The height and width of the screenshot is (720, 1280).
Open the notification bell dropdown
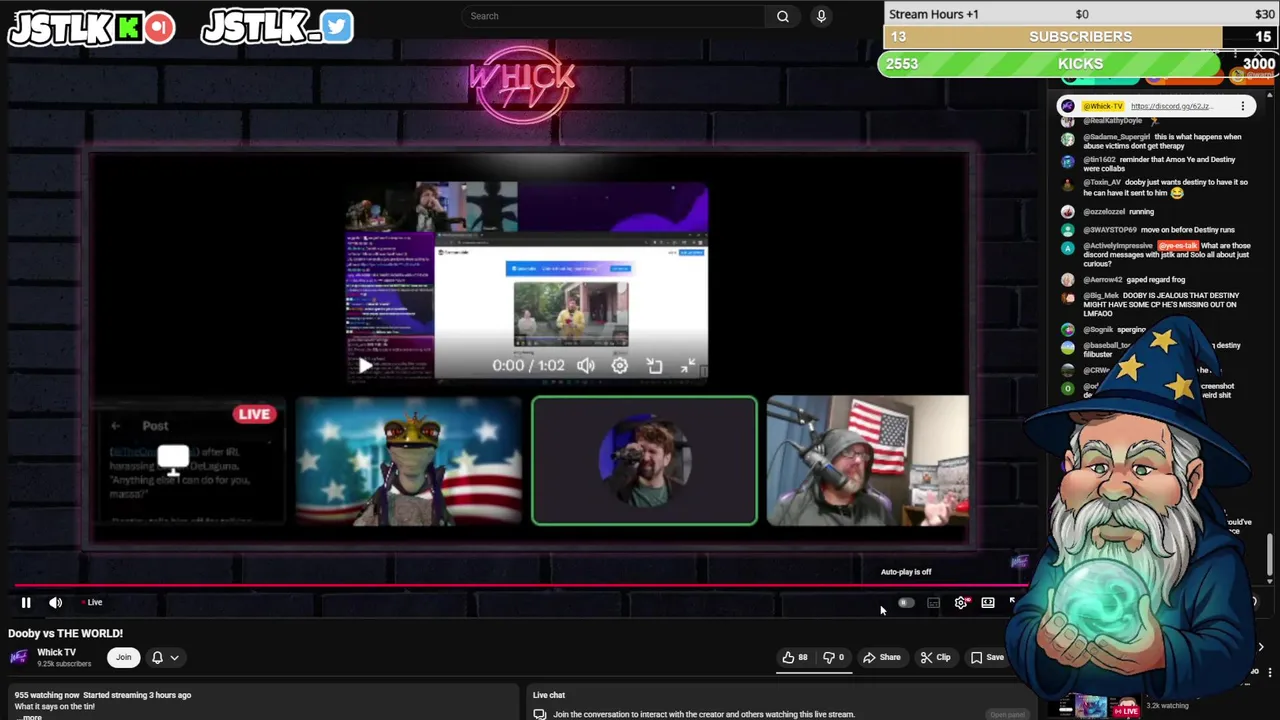165,657
